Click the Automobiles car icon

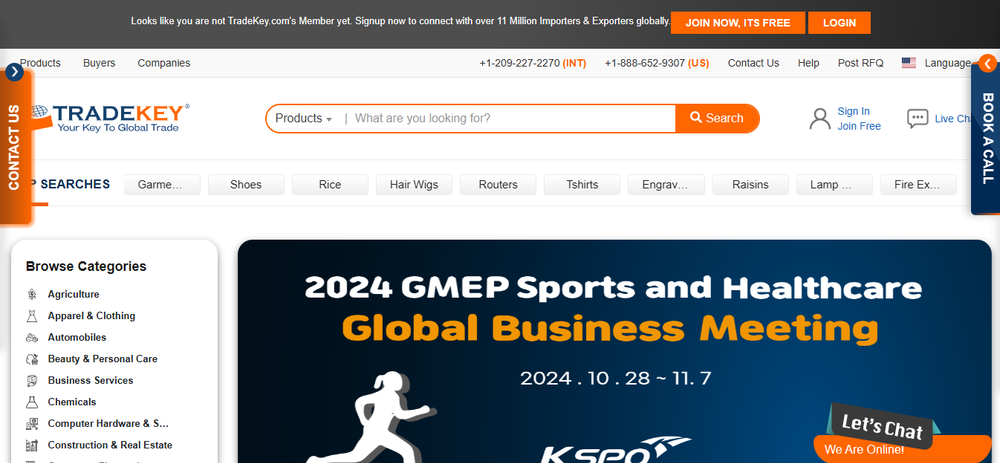point(32,337)
